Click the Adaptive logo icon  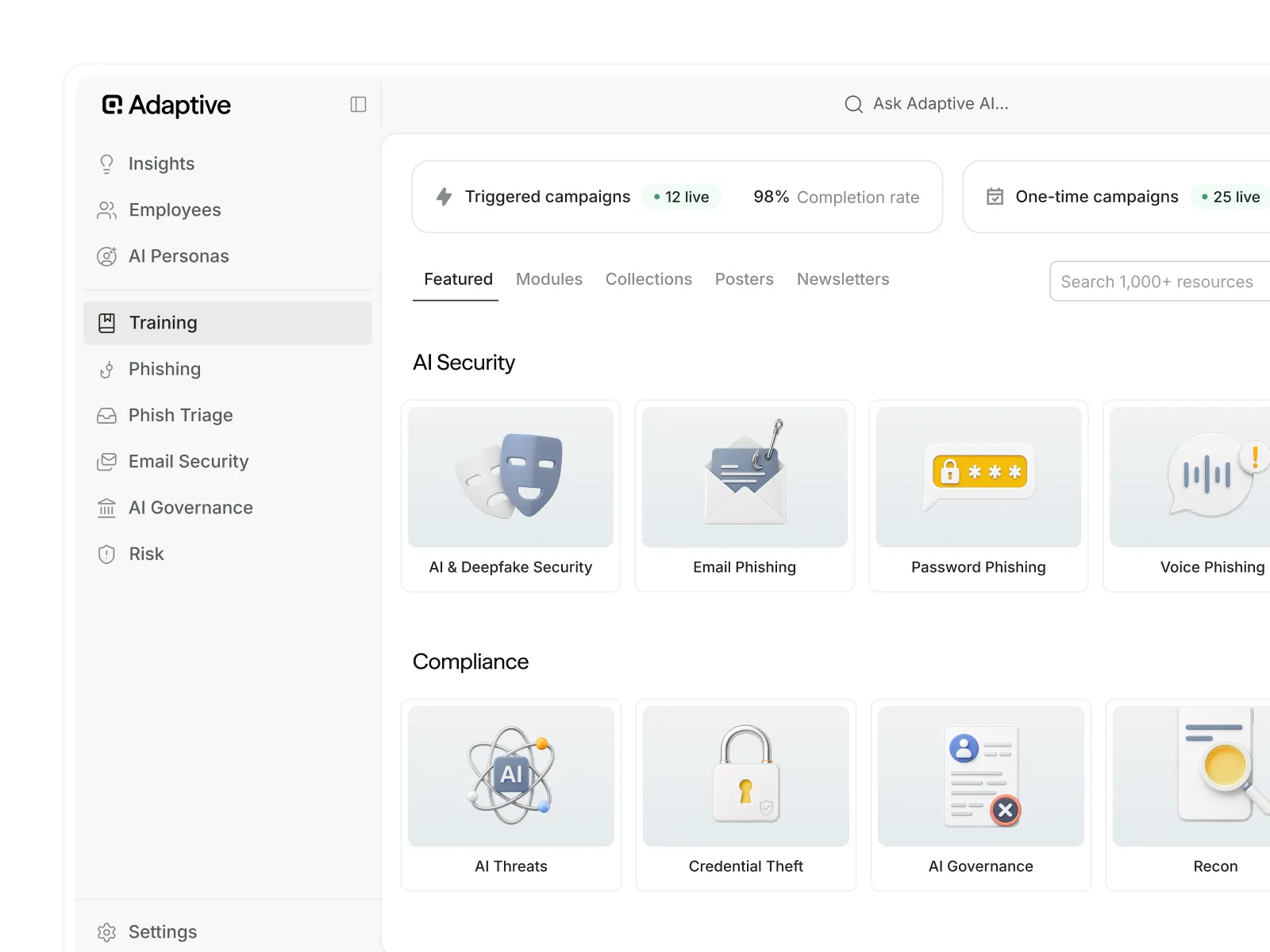coord(113,105)
